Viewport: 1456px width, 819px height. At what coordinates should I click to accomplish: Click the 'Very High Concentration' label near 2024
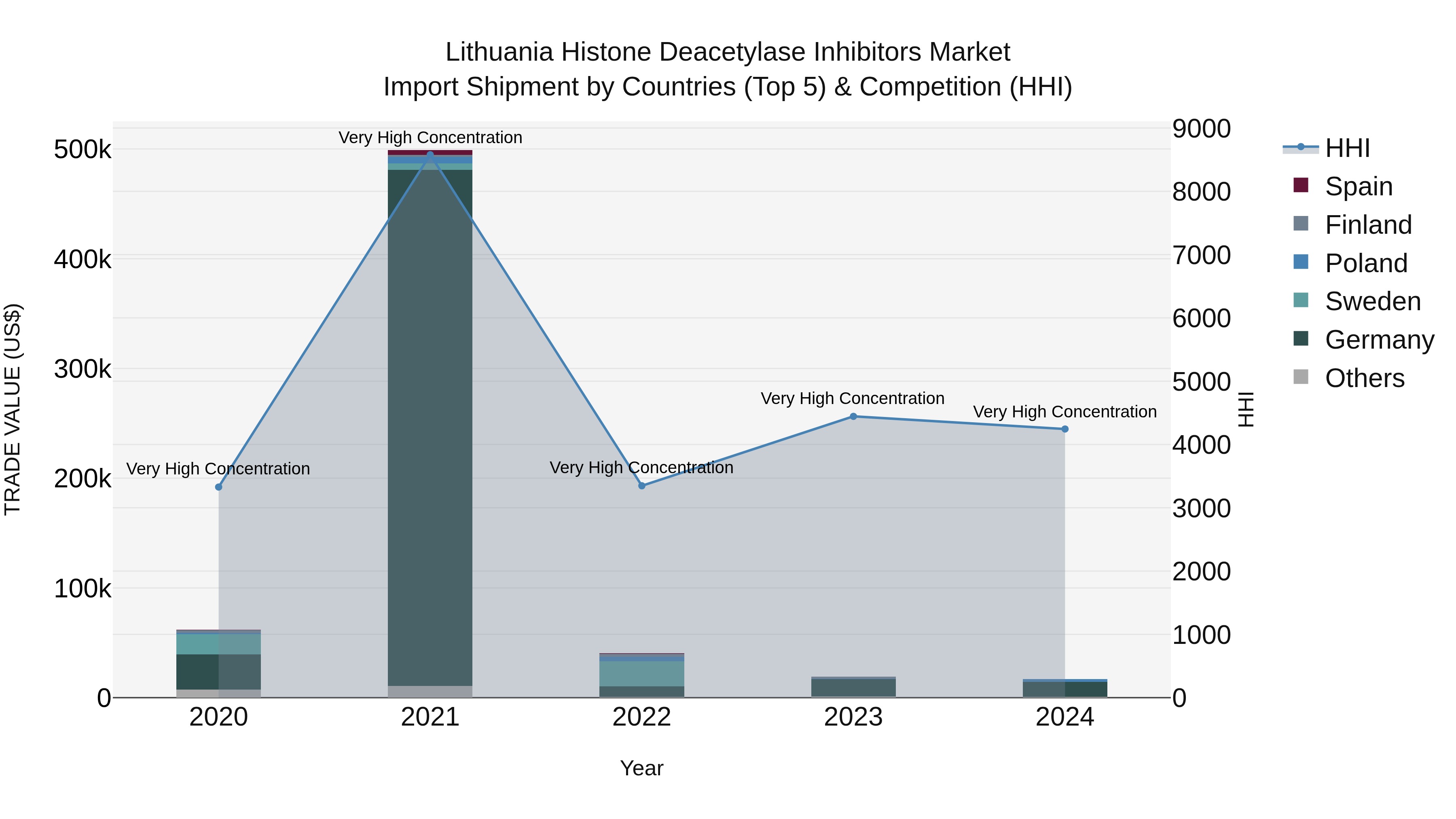pyautogui.click(x=1065, y=412)
